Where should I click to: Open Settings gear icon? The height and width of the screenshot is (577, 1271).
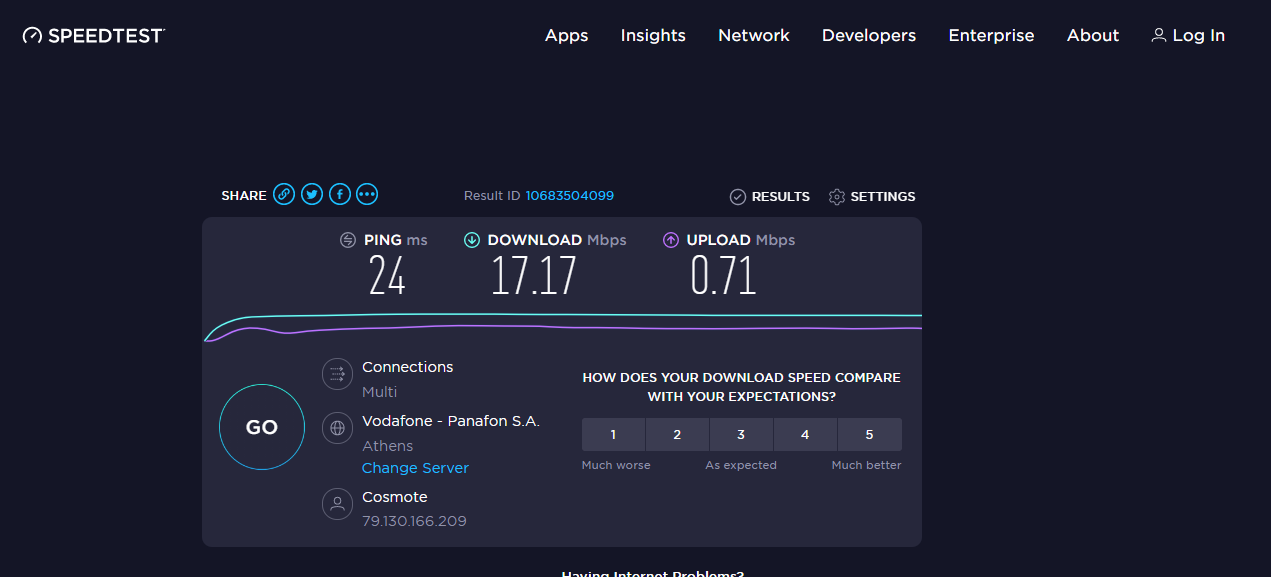pyautogui.click(x=837, y=197)
